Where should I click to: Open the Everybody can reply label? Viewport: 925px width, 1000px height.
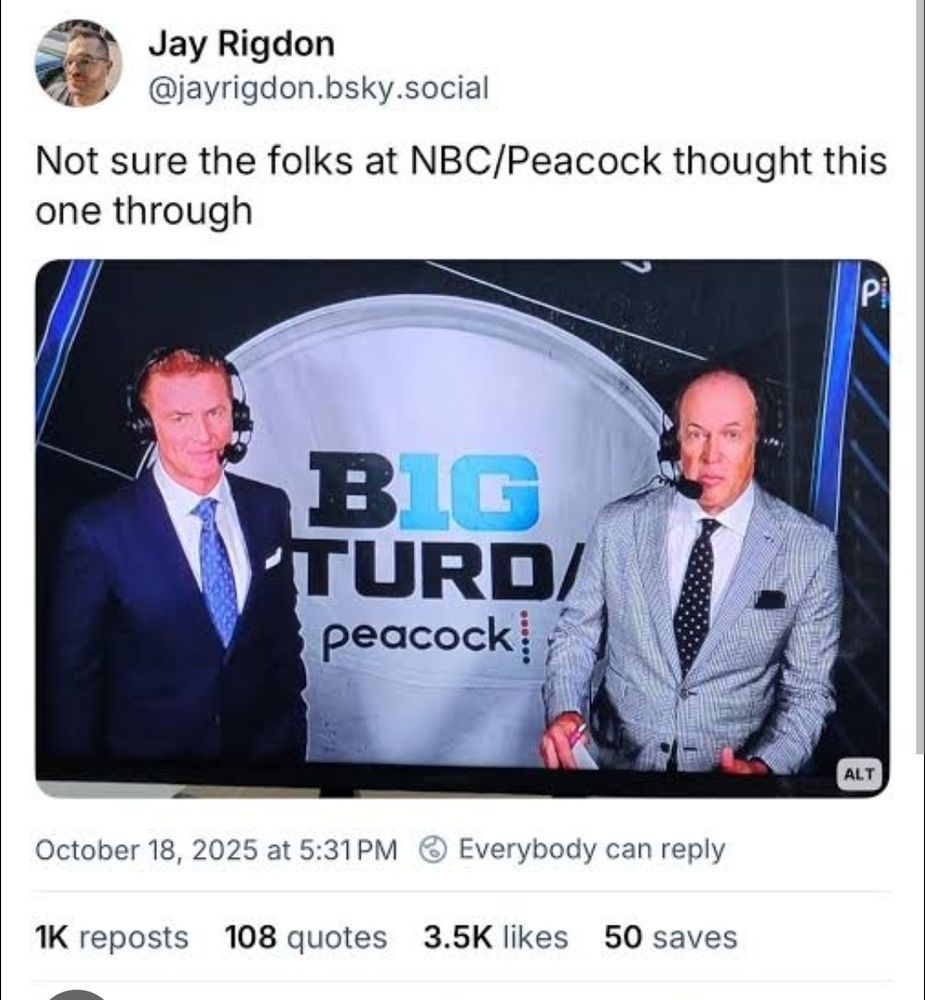coord(591,849)
